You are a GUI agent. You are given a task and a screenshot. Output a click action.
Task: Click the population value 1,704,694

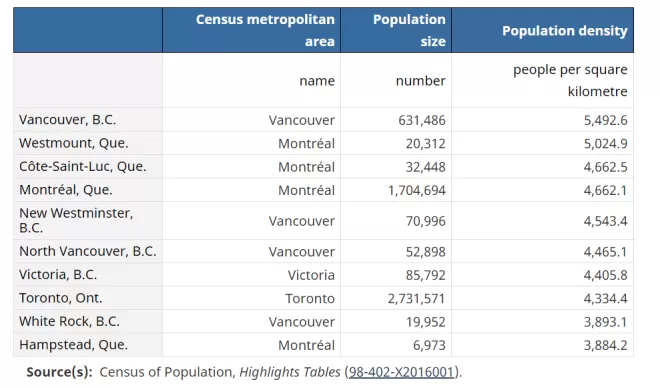click(x=416, y=190)
